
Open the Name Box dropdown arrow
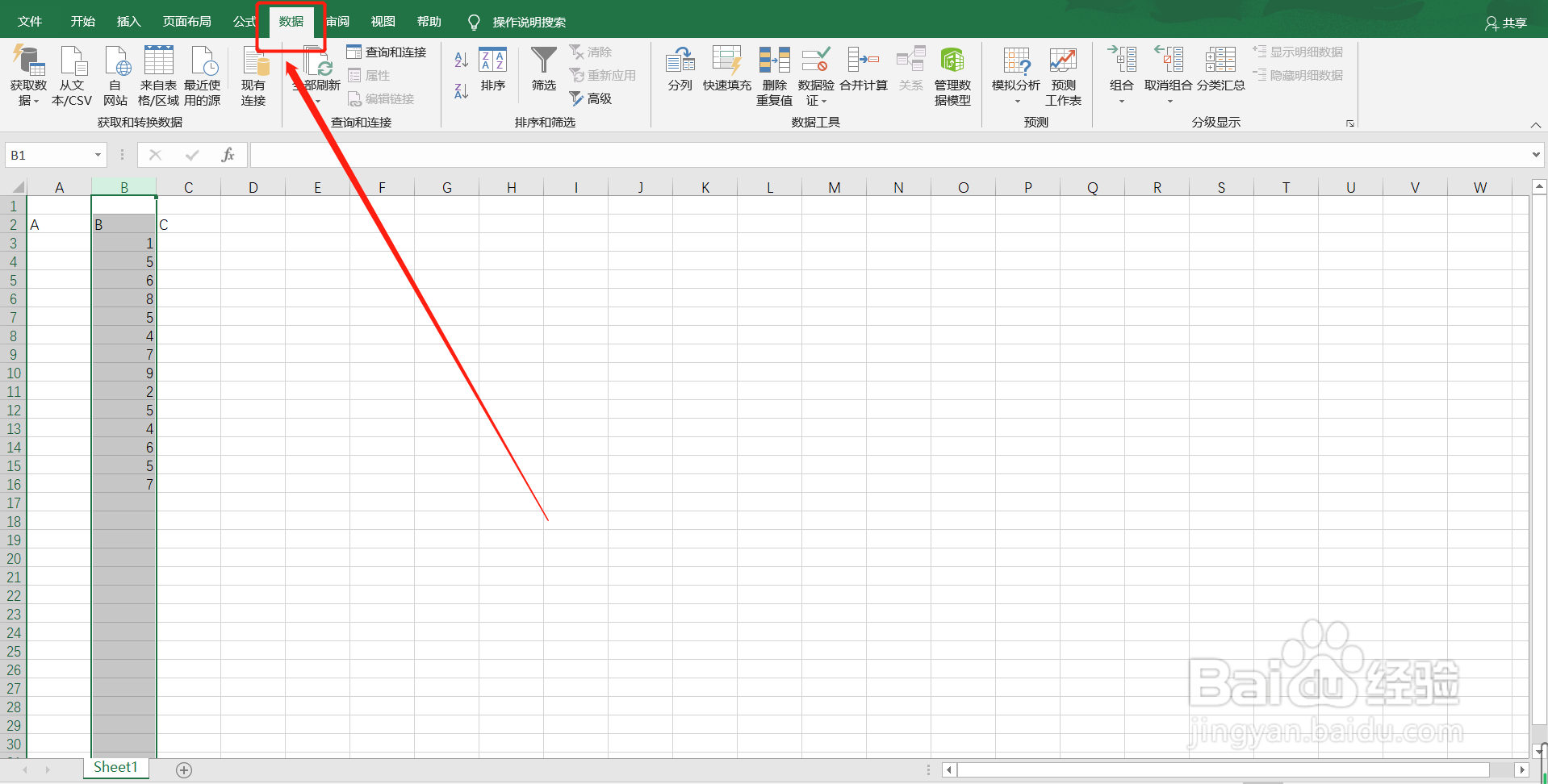[x=98, y=155]
